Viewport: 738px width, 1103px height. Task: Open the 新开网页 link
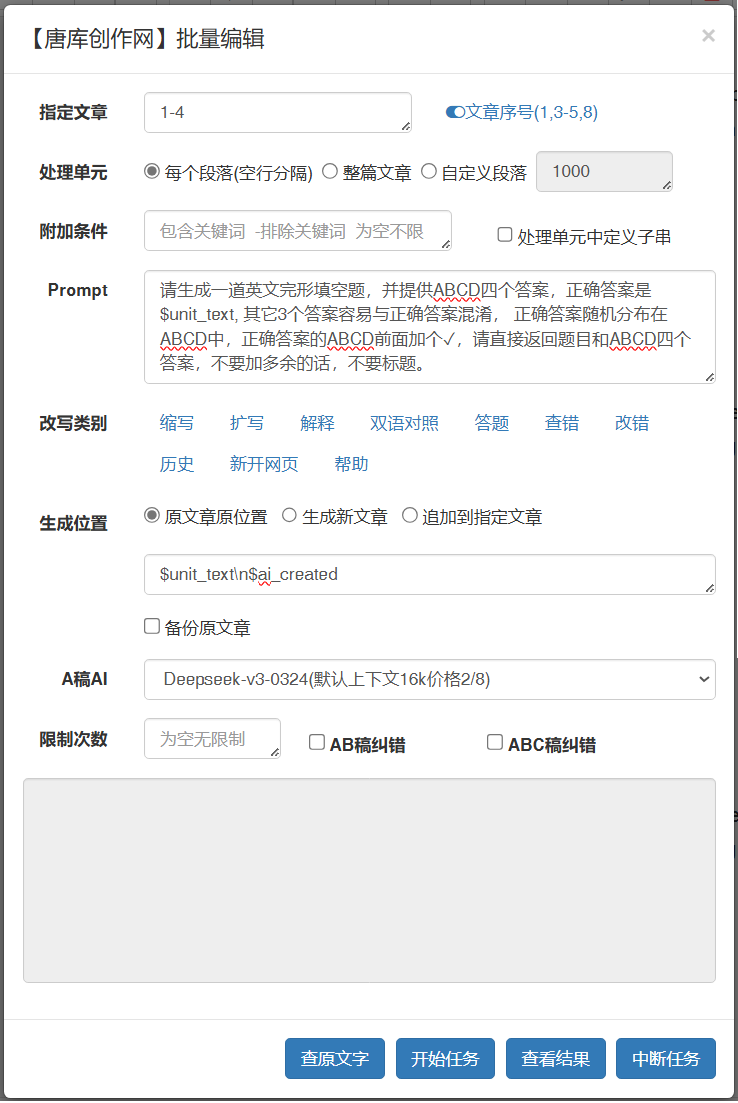264,464
